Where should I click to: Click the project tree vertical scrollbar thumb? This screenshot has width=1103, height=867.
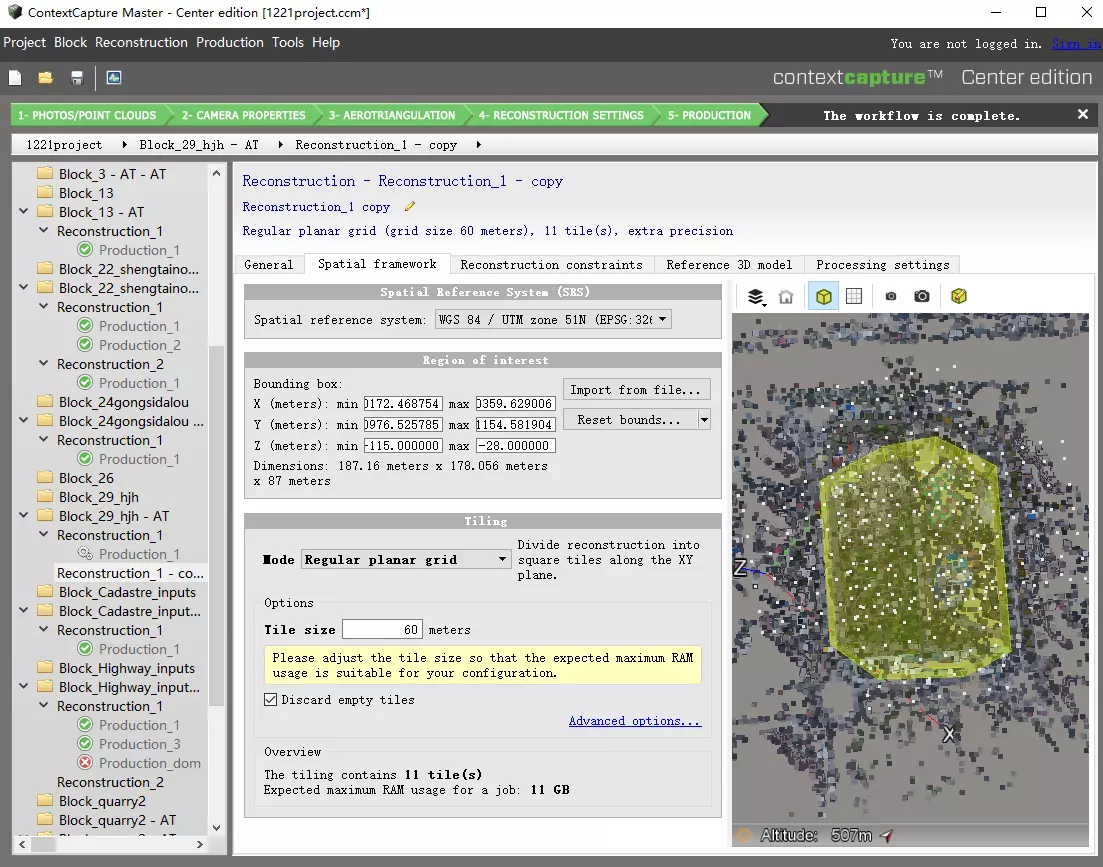(217, 524)
